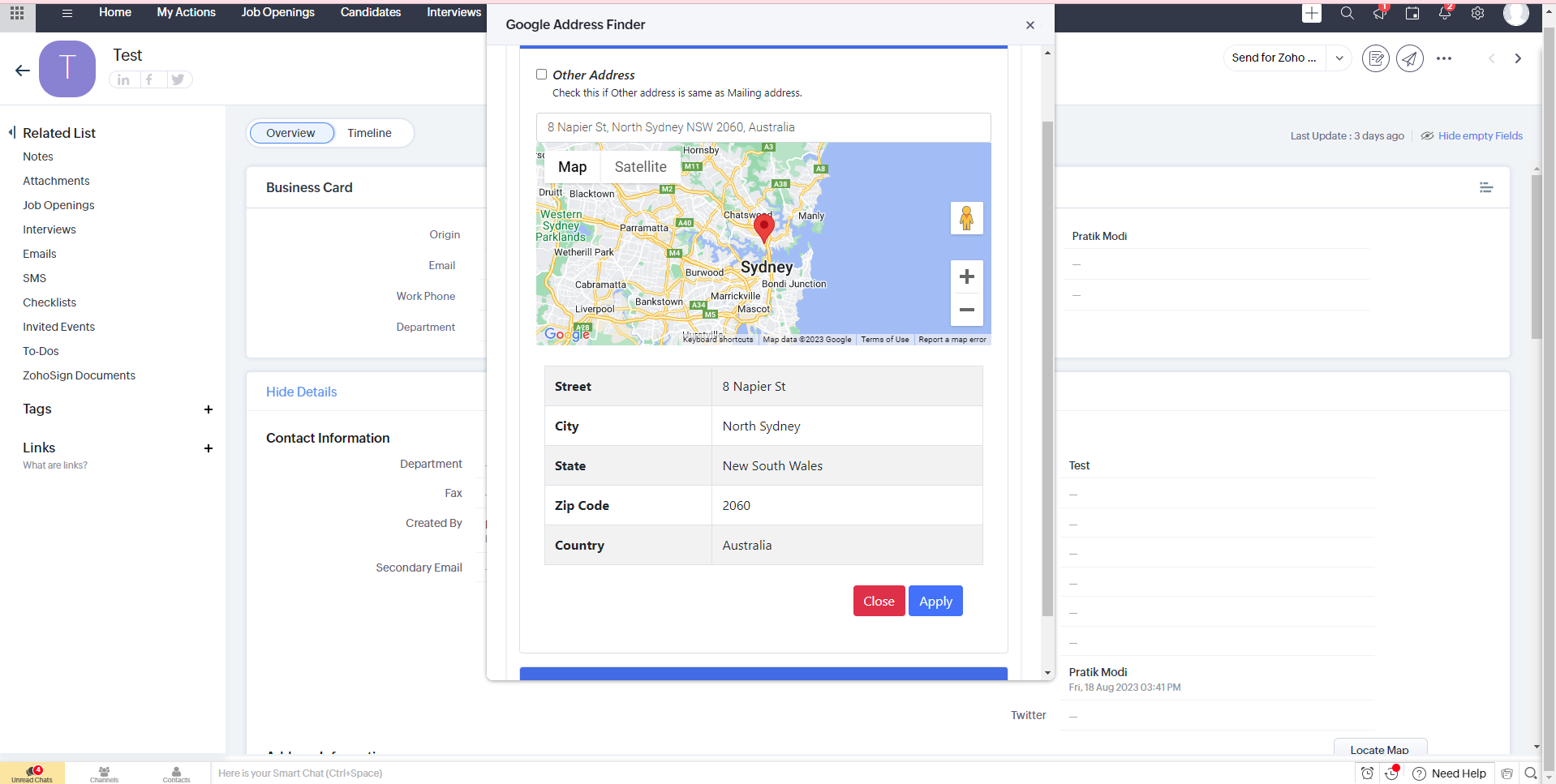Viewport: 1556px width, 784px height.
Task: Click the Twitter bird icon under Test
Action: 178,79
